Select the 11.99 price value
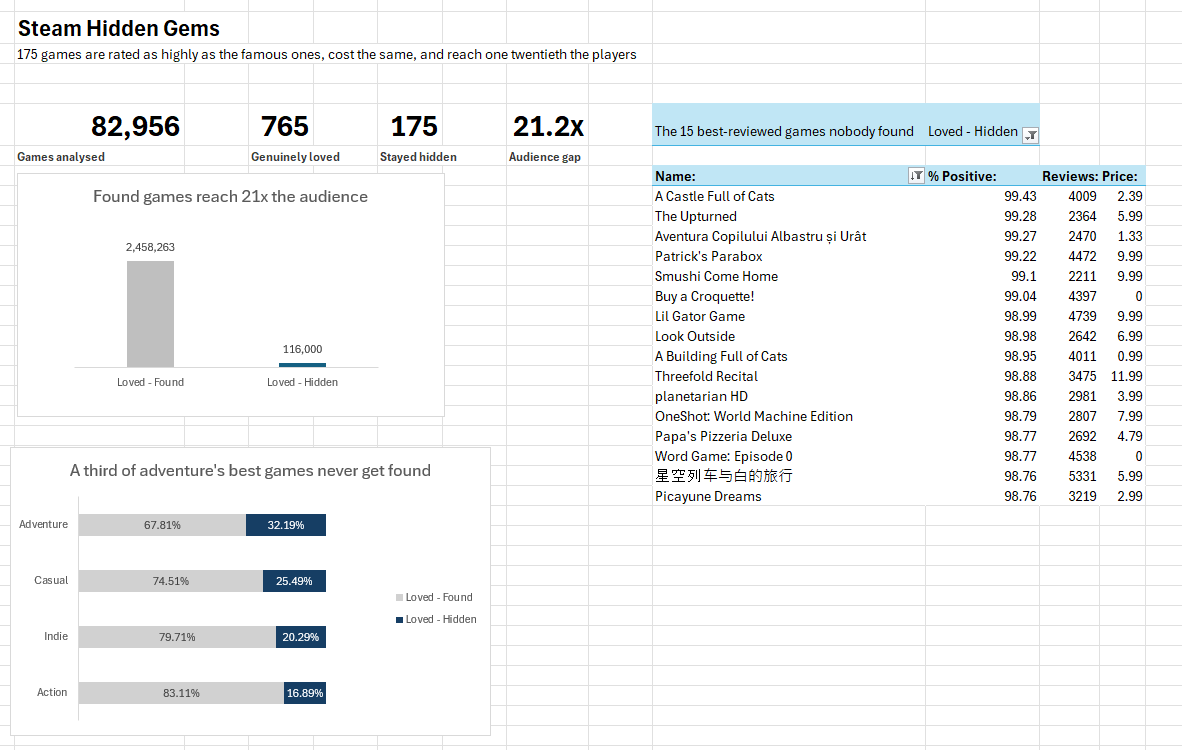The width and height of the screenshot is (1182, 750). coord(1126,376)
